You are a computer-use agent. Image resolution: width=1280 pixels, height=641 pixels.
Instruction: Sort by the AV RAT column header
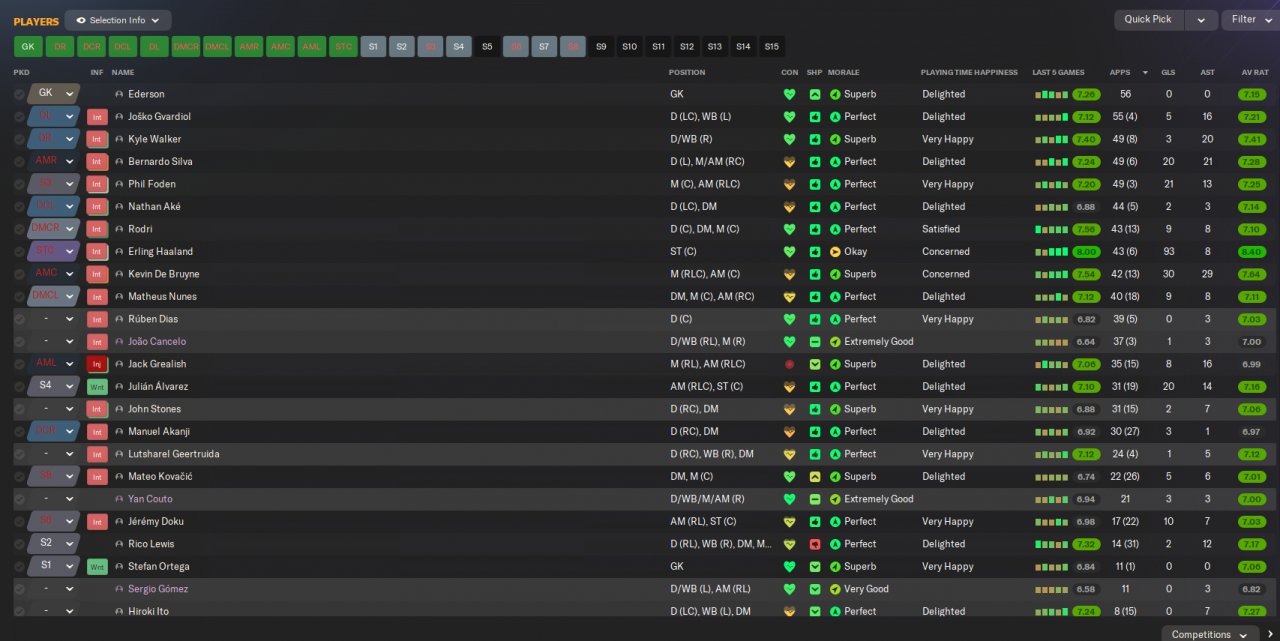tap(1254, 73)
